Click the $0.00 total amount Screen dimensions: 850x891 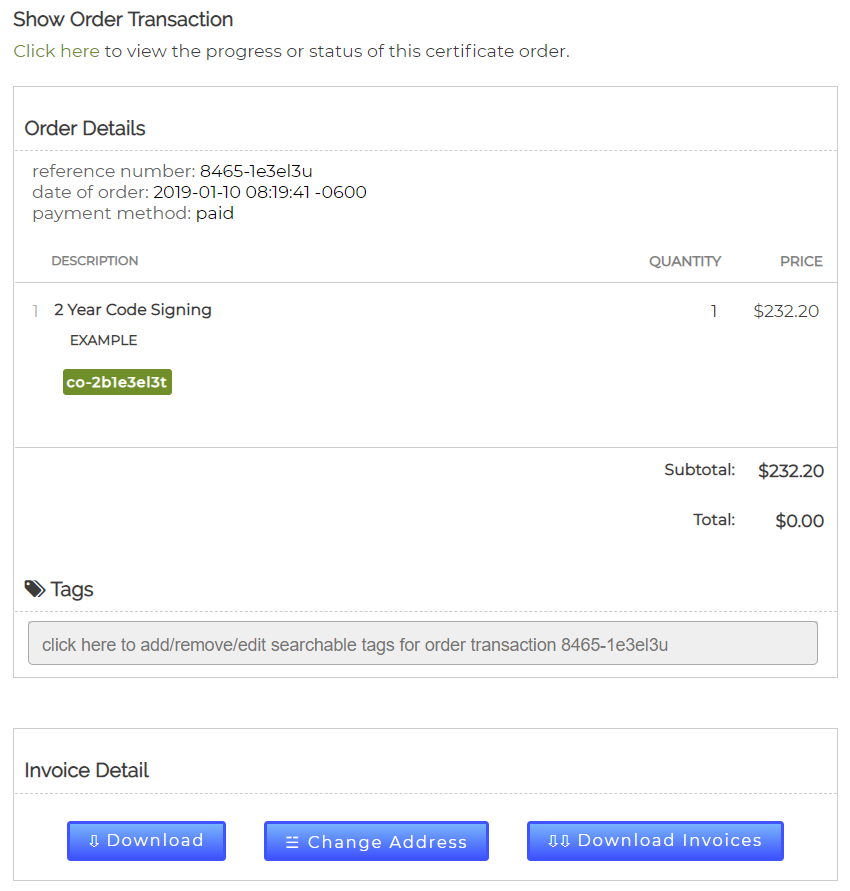tap(799, 521)
